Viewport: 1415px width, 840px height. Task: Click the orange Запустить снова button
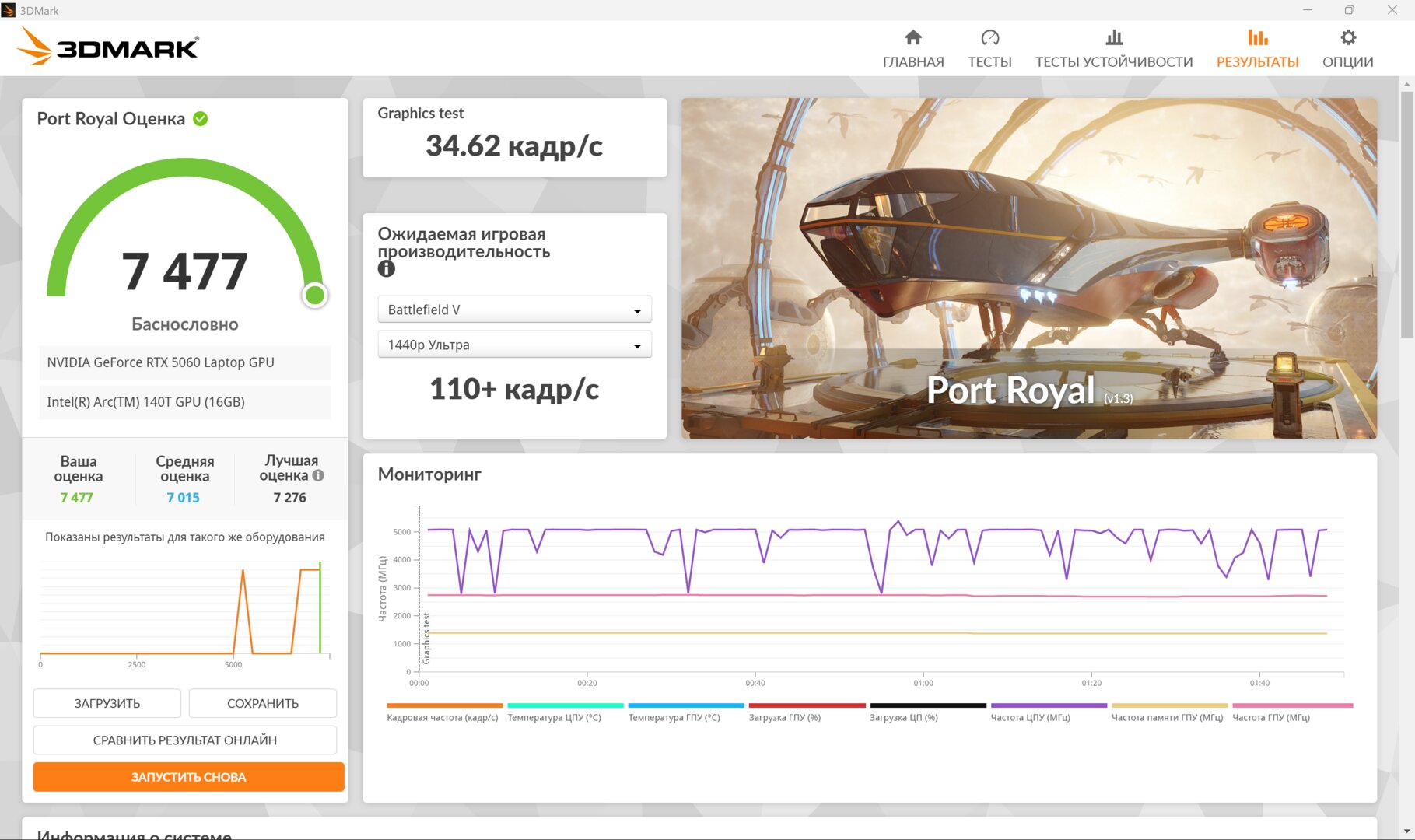[188, 777]
